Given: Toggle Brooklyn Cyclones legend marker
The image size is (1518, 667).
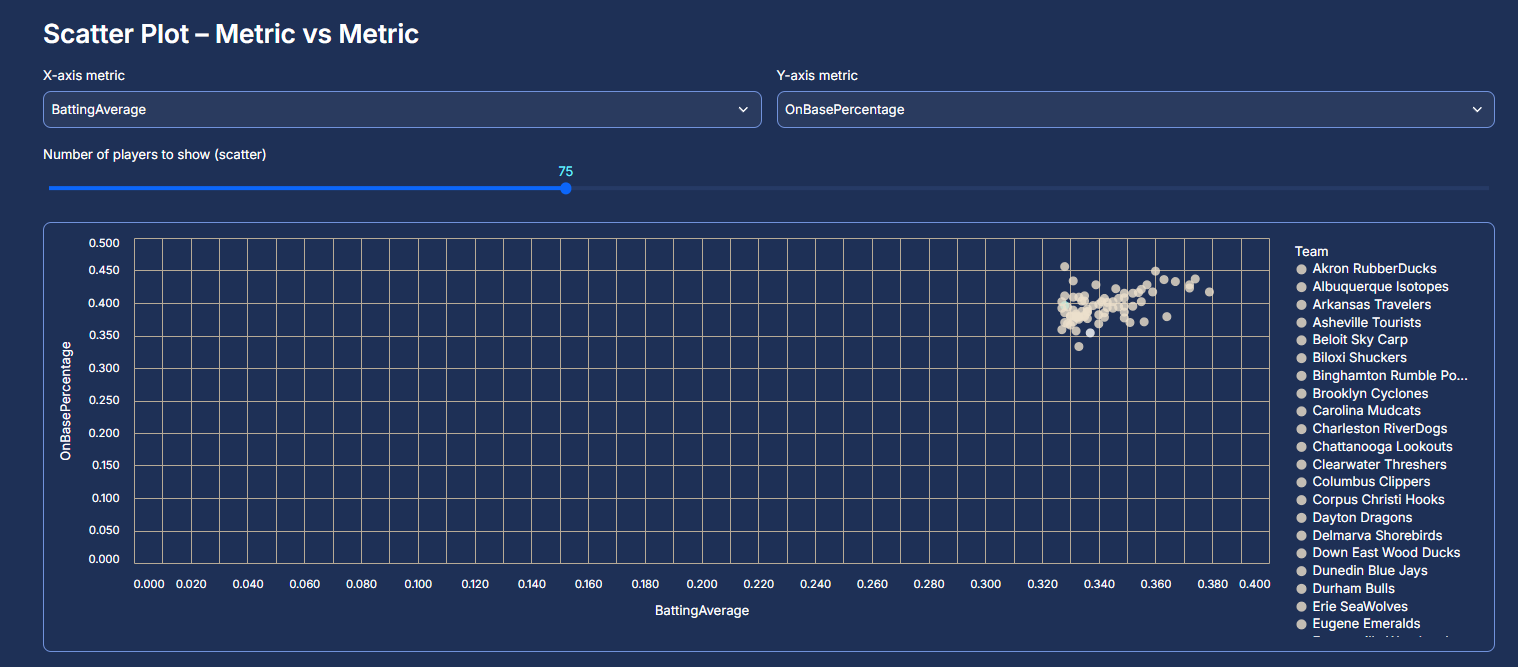Looking at the screenshot, I should pyautogui.click(x=1302, y=394).
